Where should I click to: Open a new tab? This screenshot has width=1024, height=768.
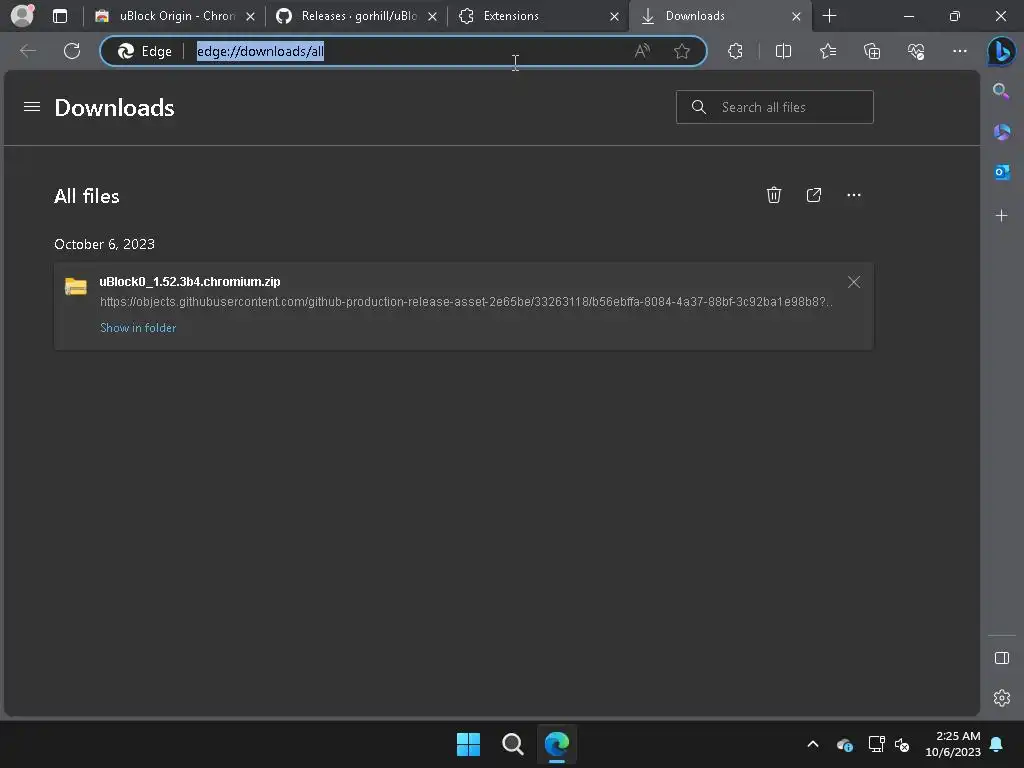[829, 16]
